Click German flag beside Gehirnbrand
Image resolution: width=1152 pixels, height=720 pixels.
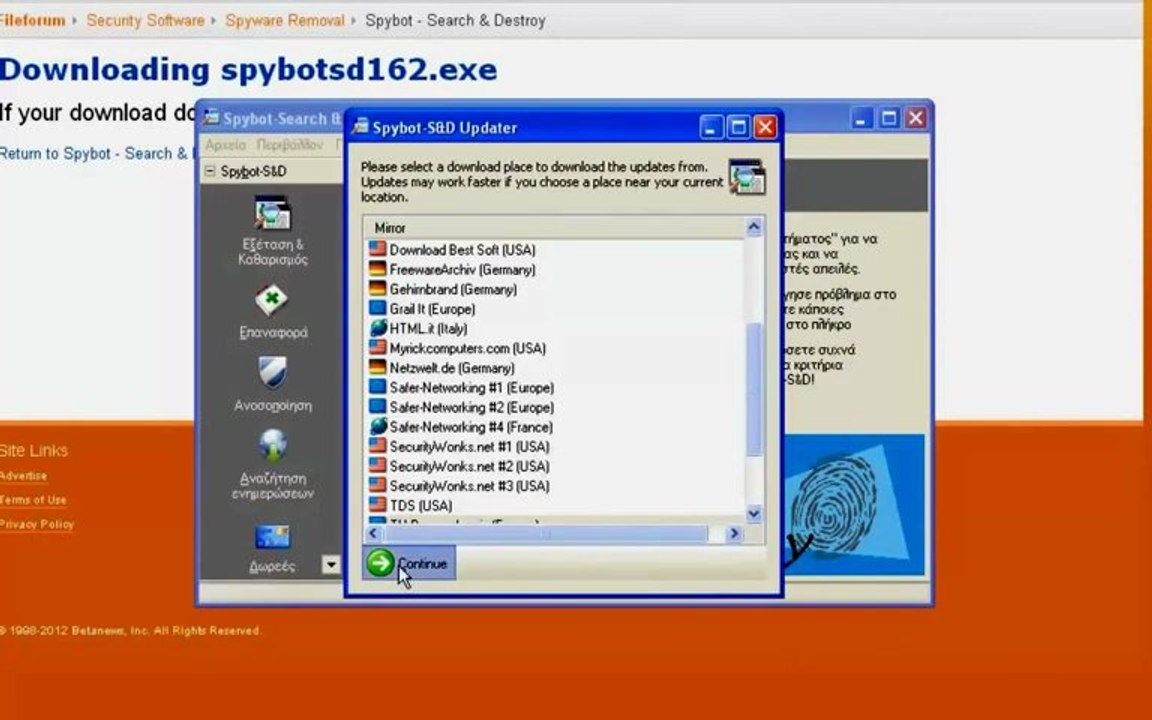click(x=378, y=289)
